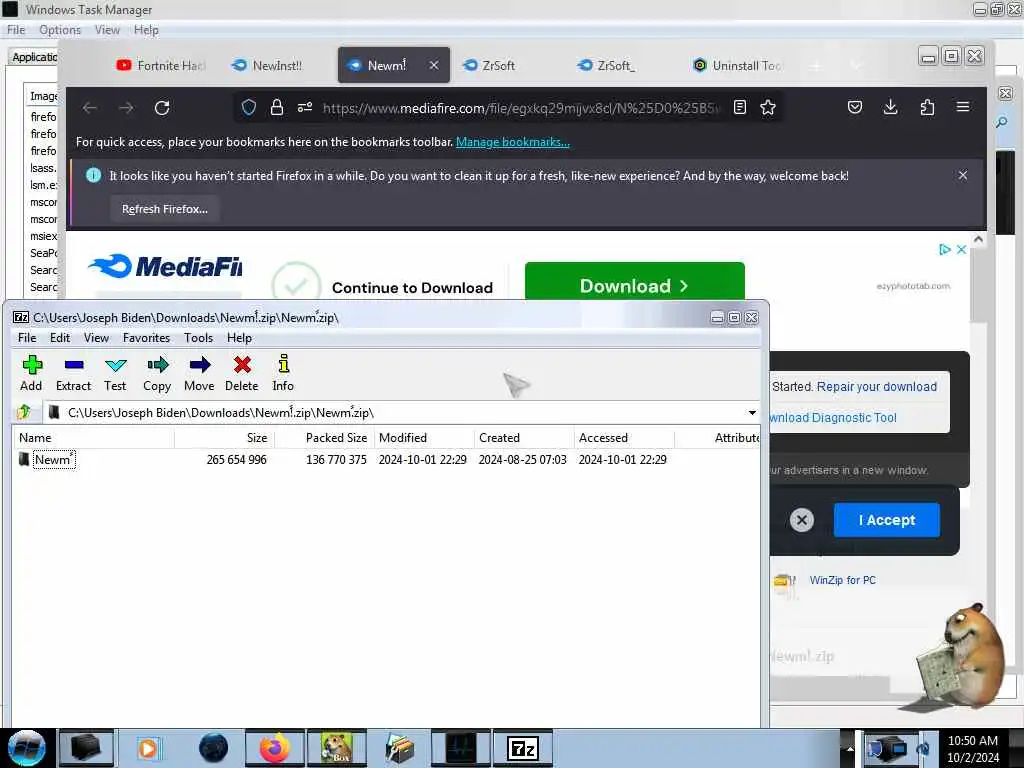Switch to the Uninstall Tool Firefox tab
This screenshot has height=768, width=1024.
[738, 65]
